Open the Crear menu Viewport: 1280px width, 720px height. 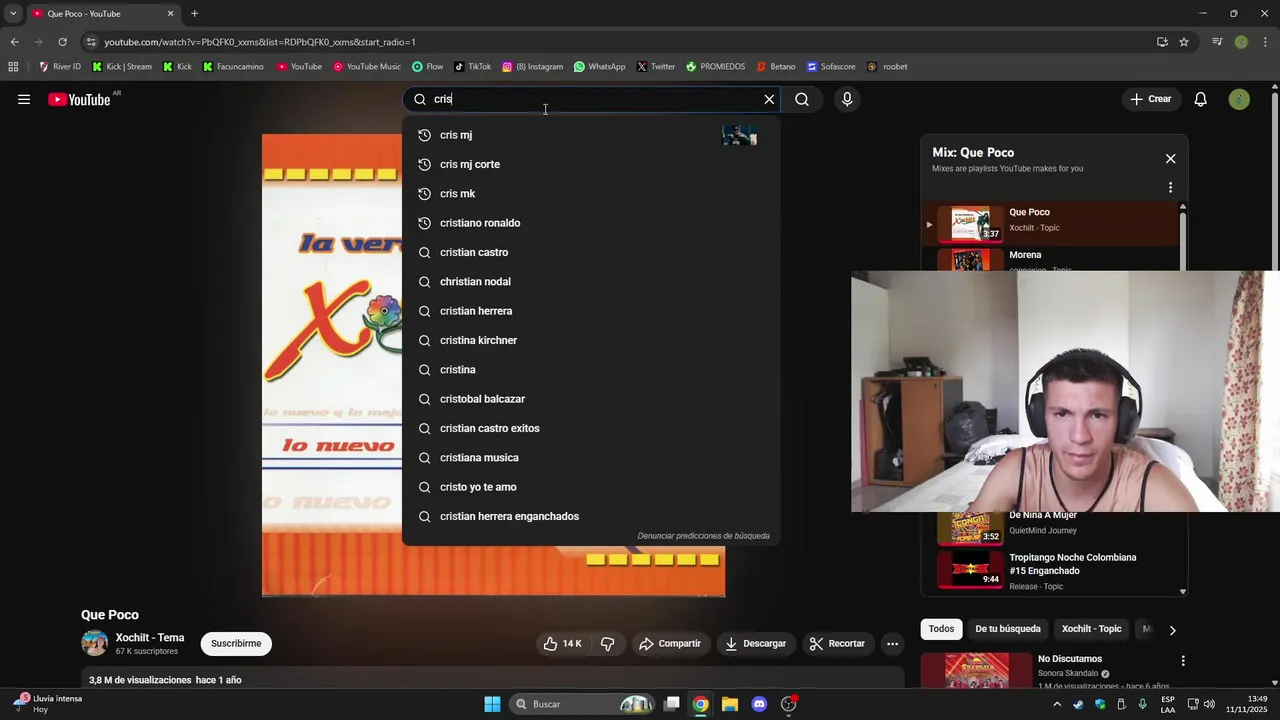(x=1150, y=99)
